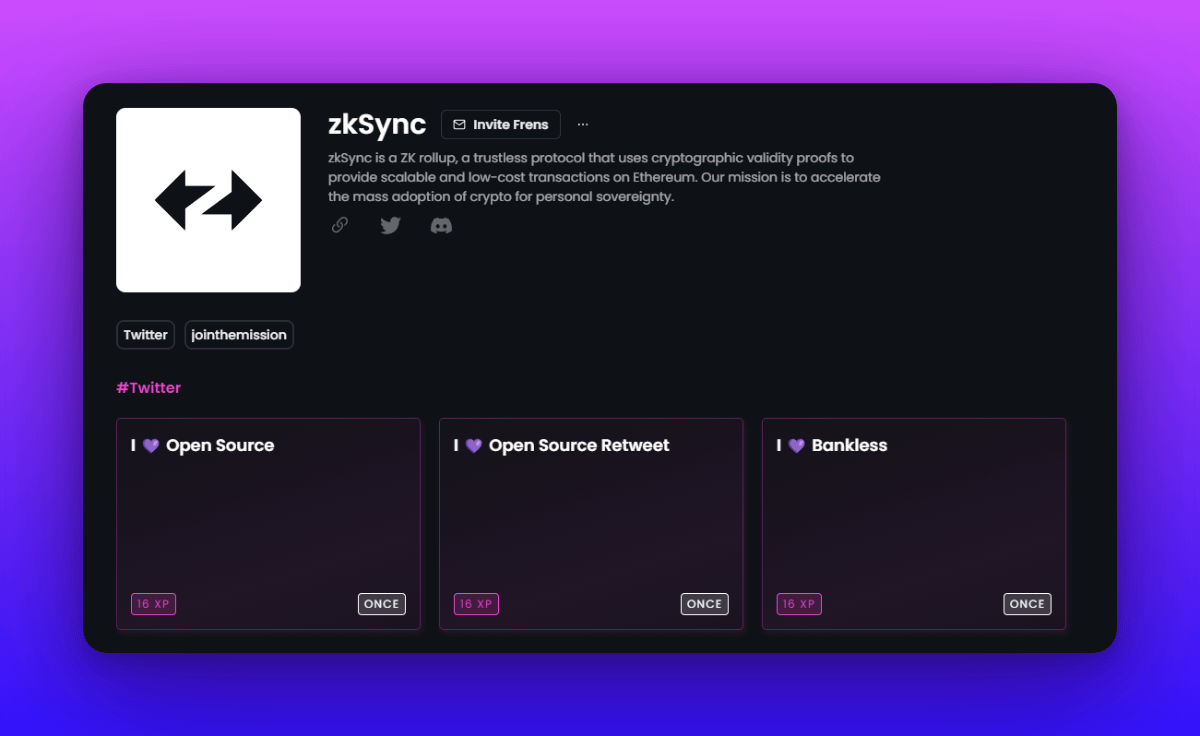Open the website link chain icon
This screenshot has height=736, width=1200.
coord(340,225)
